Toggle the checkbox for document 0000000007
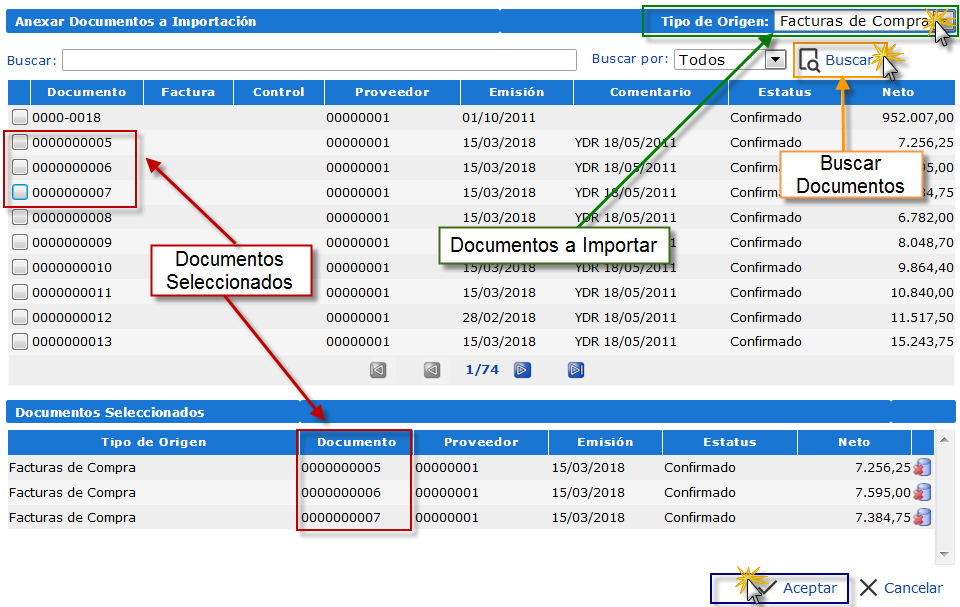Viewport: 960px width, 607px height. coord(20,192)
